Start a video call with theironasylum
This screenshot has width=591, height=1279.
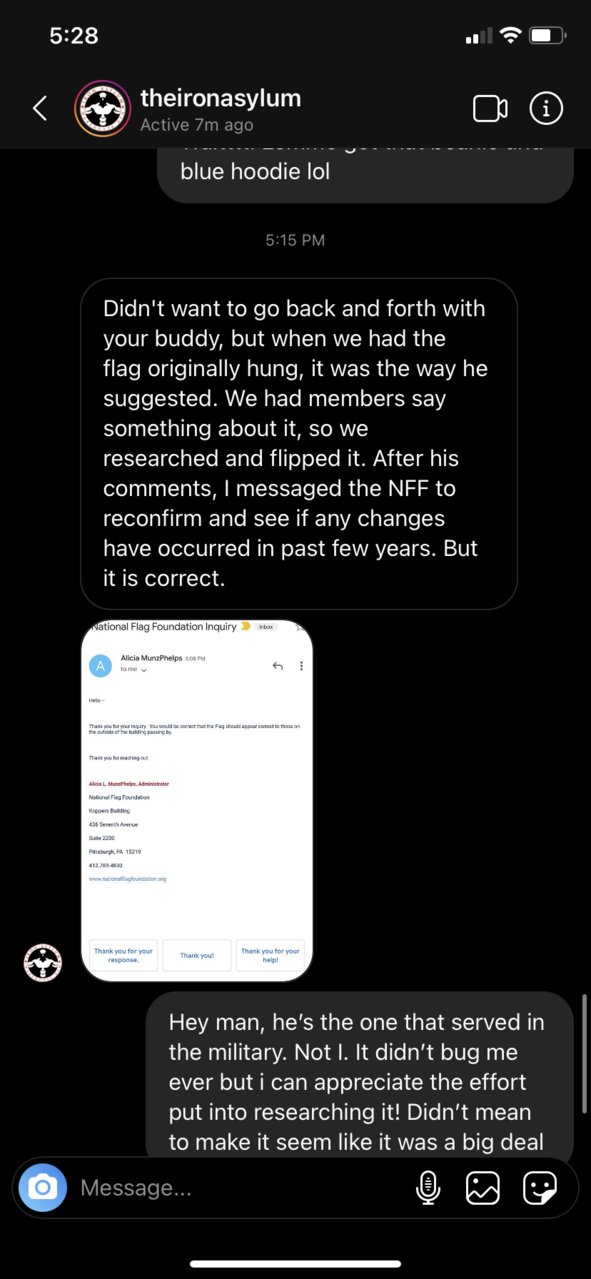(x=490, y=109)
